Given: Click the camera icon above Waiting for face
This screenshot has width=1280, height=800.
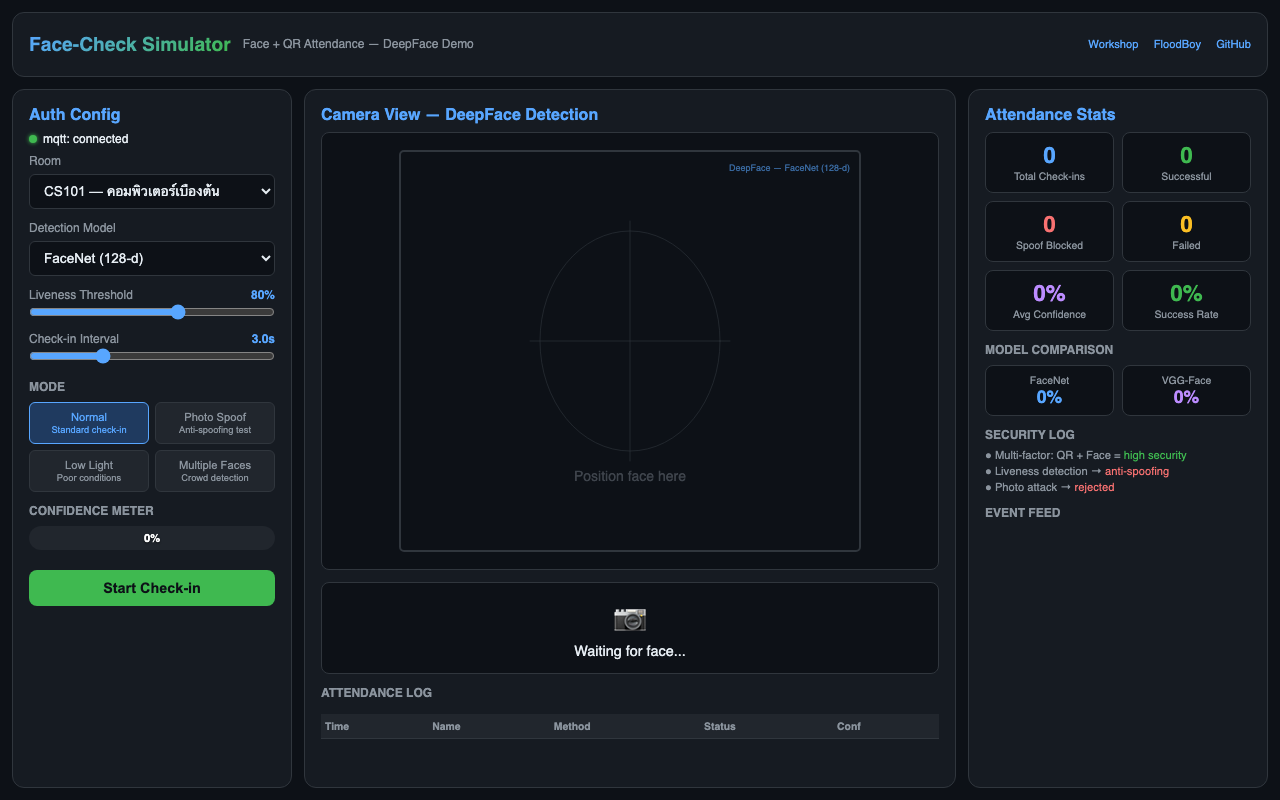Looking at the screenshot, I should pyautogui.click(x=629, y=619).
